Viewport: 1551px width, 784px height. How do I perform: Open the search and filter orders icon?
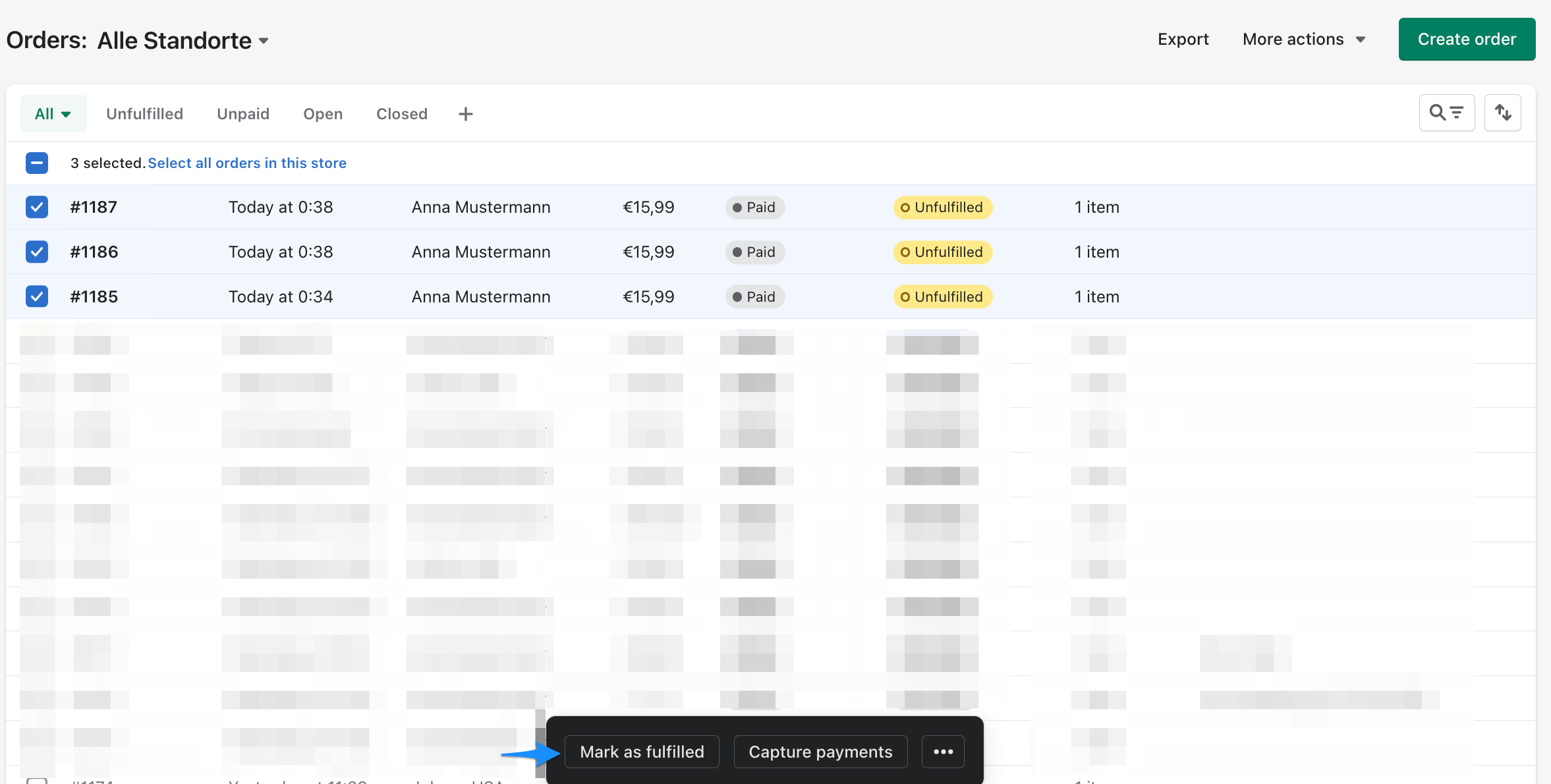tap(1446, 113)
